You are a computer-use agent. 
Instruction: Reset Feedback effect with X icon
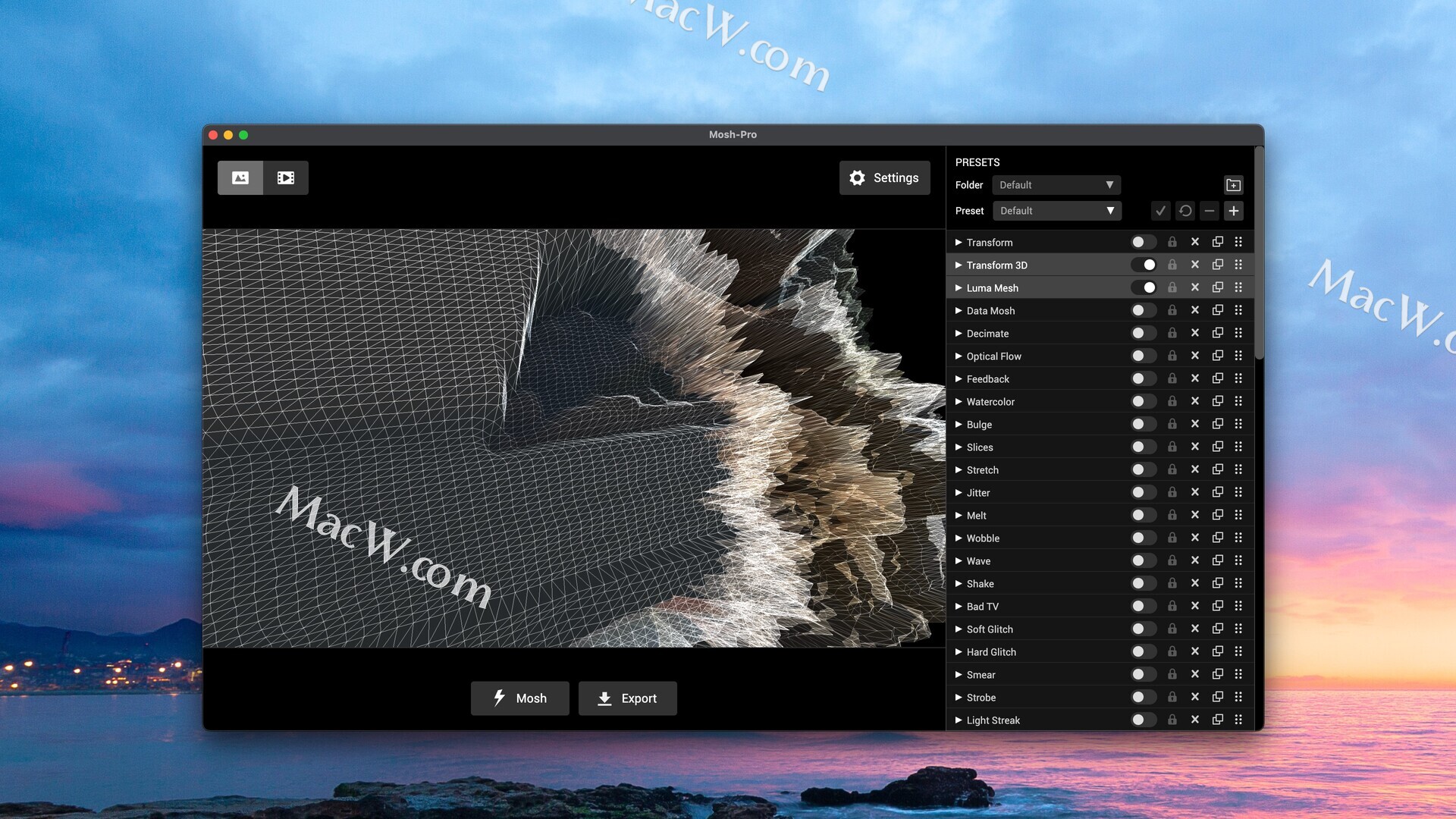(x=1194, y=378)
